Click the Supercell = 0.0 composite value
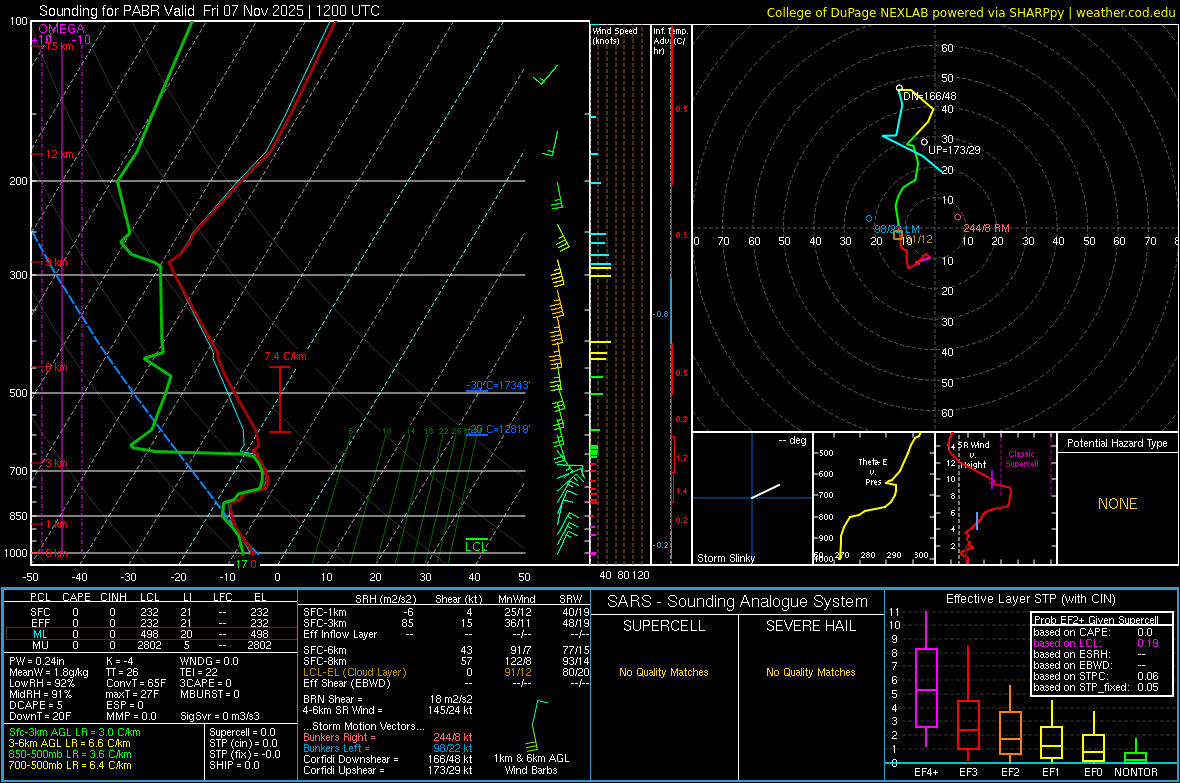The height and width of the screenshot is (783, 1180). coord(242,732)
